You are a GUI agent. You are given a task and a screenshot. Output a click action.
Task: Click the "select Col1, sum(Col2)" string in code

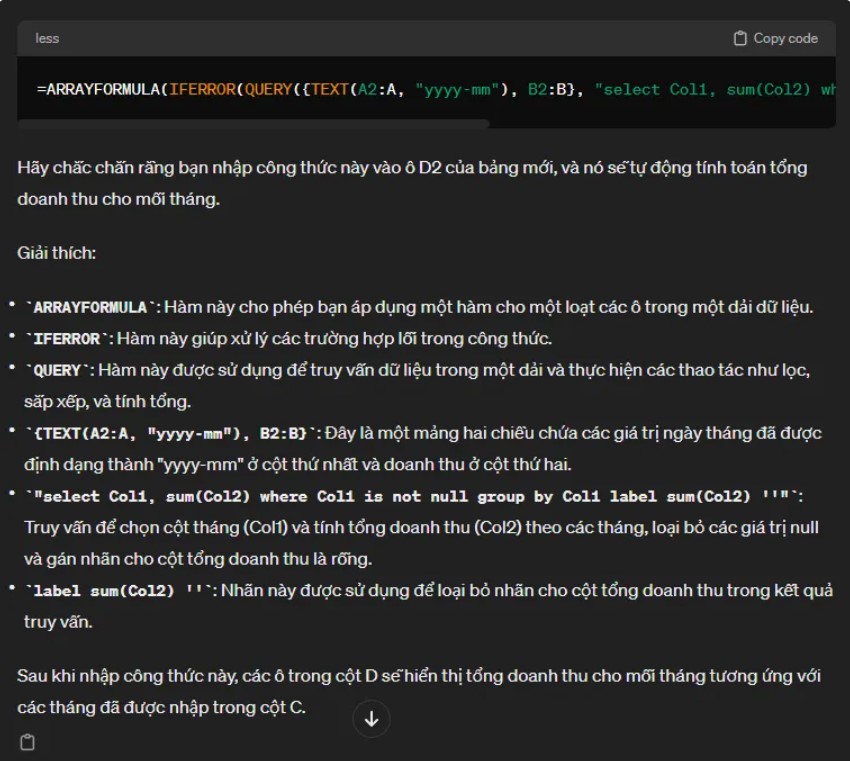[715, 89]
